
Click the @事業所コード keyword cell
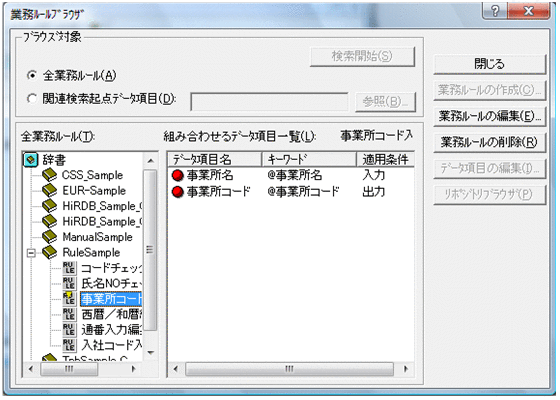point(303,192)
